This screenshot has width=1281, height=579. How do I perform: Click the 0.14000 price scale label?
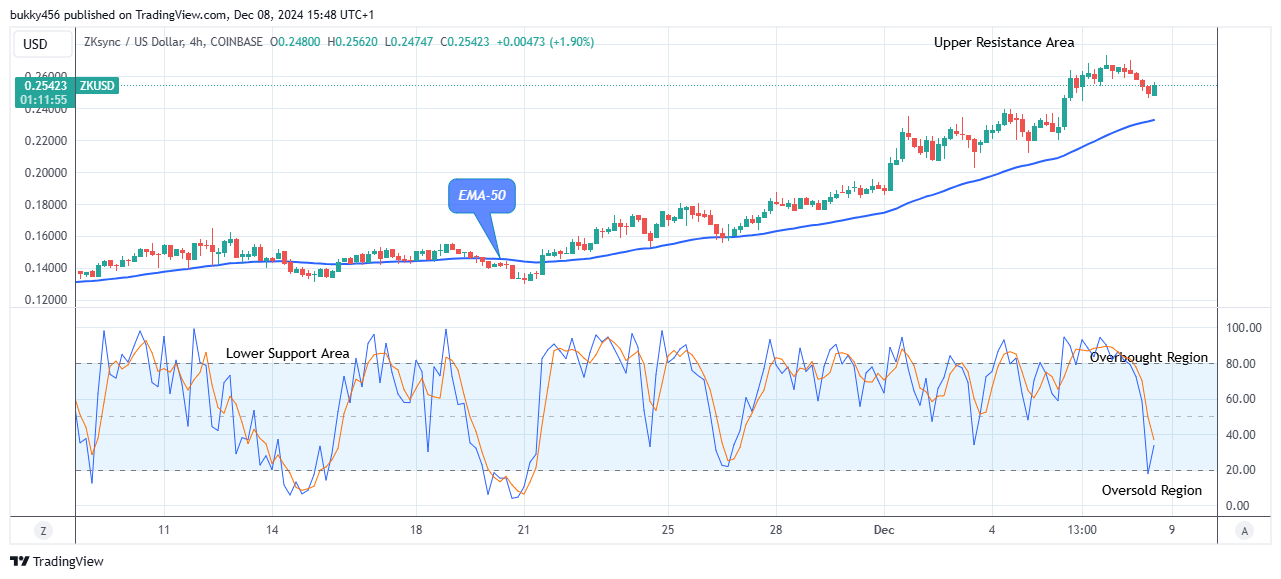pyautogui.click(x=46, y=268)
